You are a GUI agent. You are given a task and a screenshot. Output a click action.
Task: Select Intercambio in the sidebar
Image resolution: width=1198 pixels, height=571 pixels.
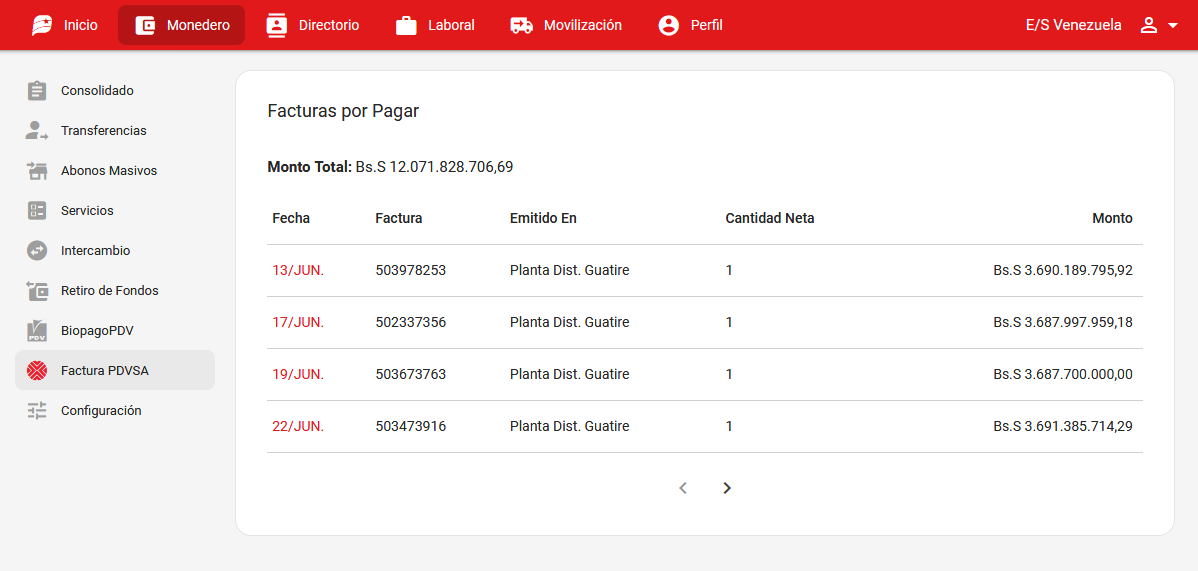(115, 250)
